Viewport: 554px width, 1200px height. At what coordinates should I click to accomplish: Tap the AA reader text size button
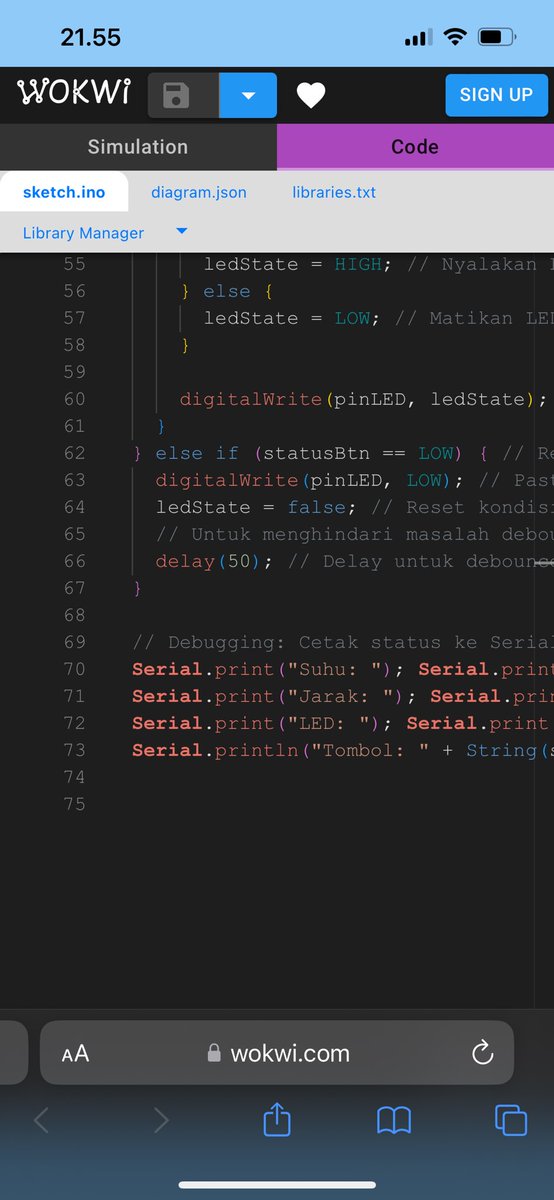point(75,1053)
